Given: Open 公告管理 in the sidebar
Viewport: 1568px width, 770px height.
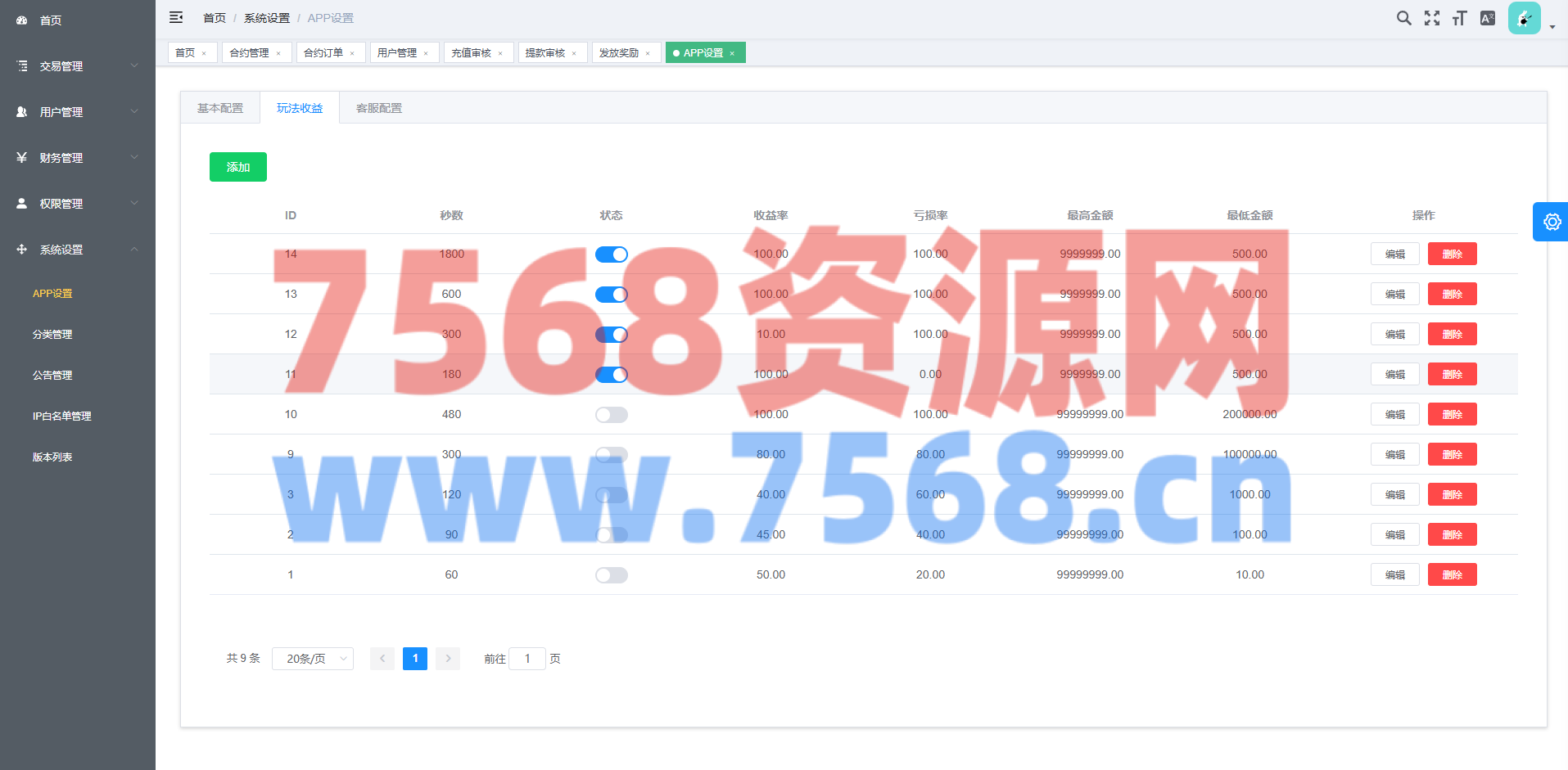Looking at the screenshot, I should pos(52,376).
